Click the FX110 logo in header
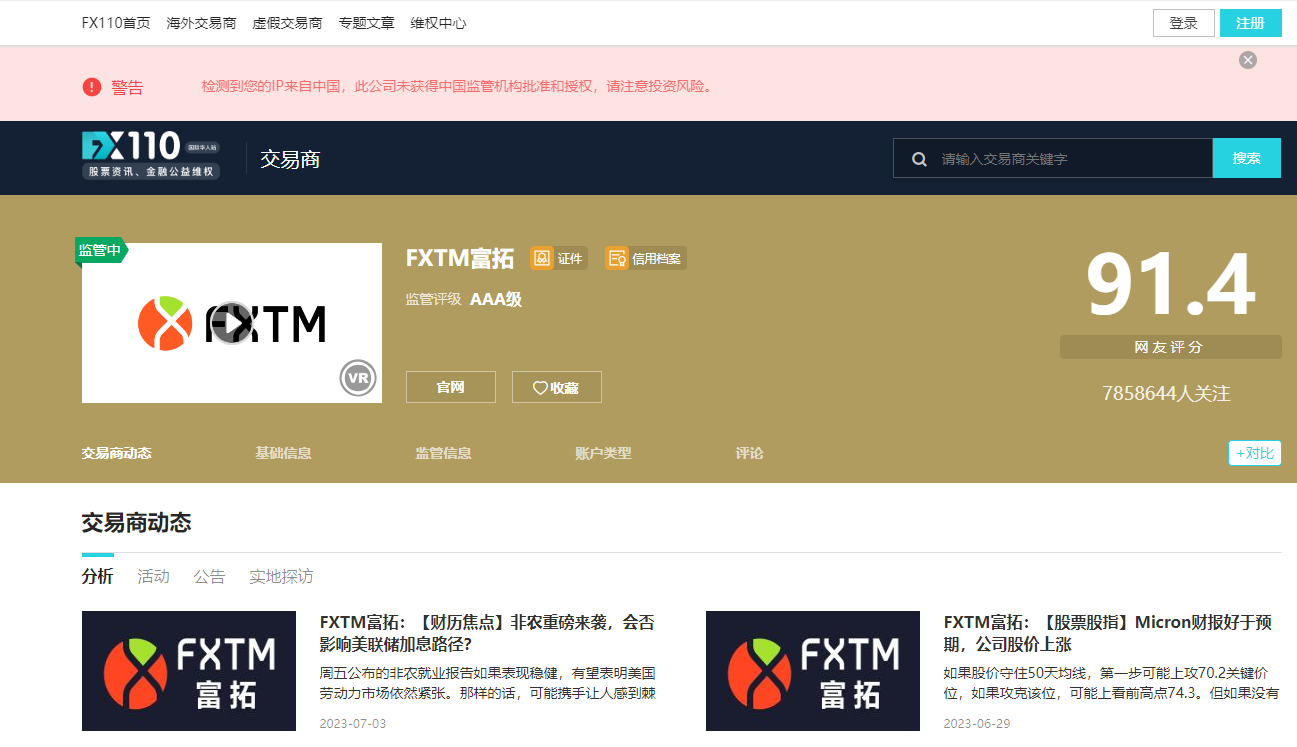 151,155
